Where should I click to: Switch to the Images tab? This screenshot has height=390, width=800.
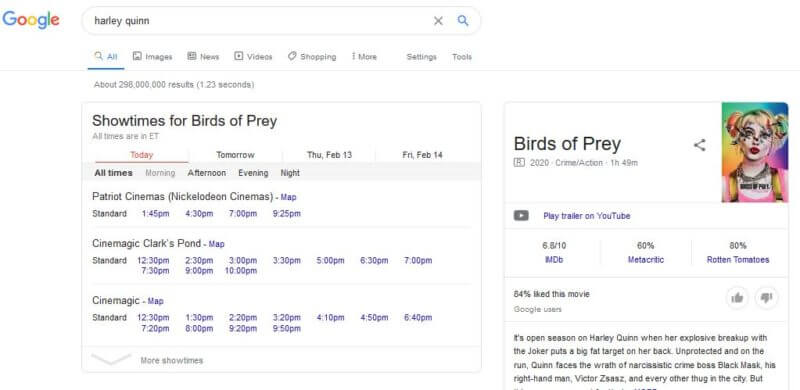(x=153, y=57)
